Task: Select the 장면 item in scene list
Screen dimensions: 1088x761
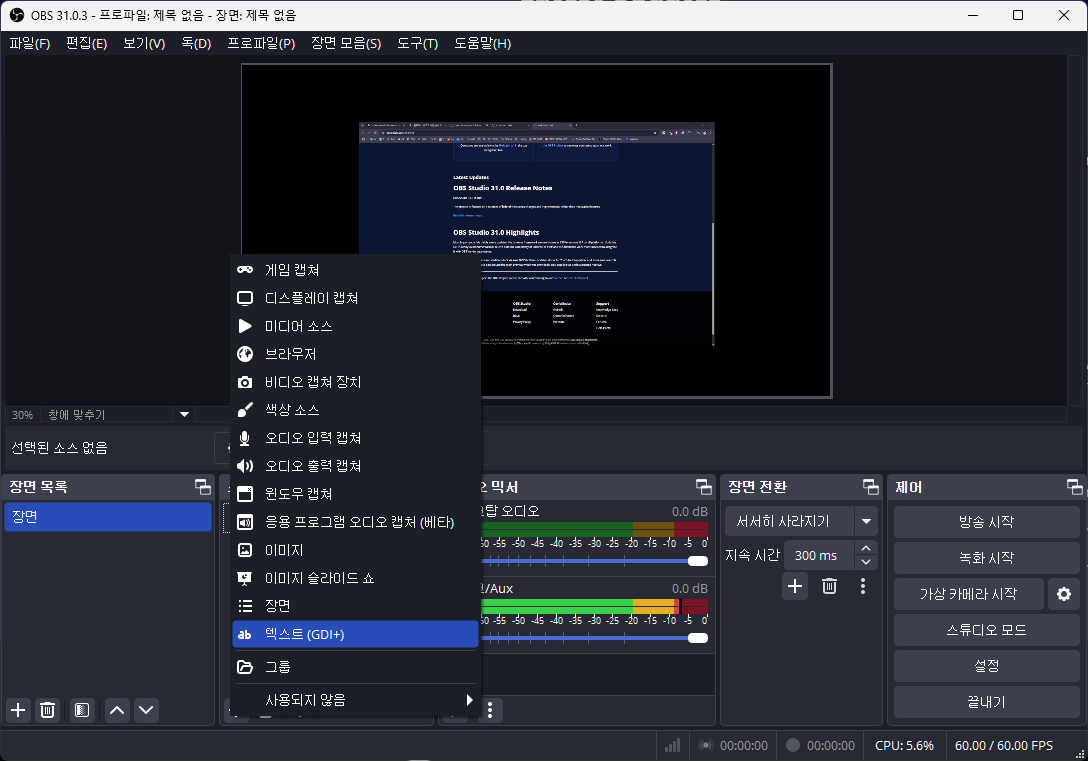Action: click(x=108, y=517)
